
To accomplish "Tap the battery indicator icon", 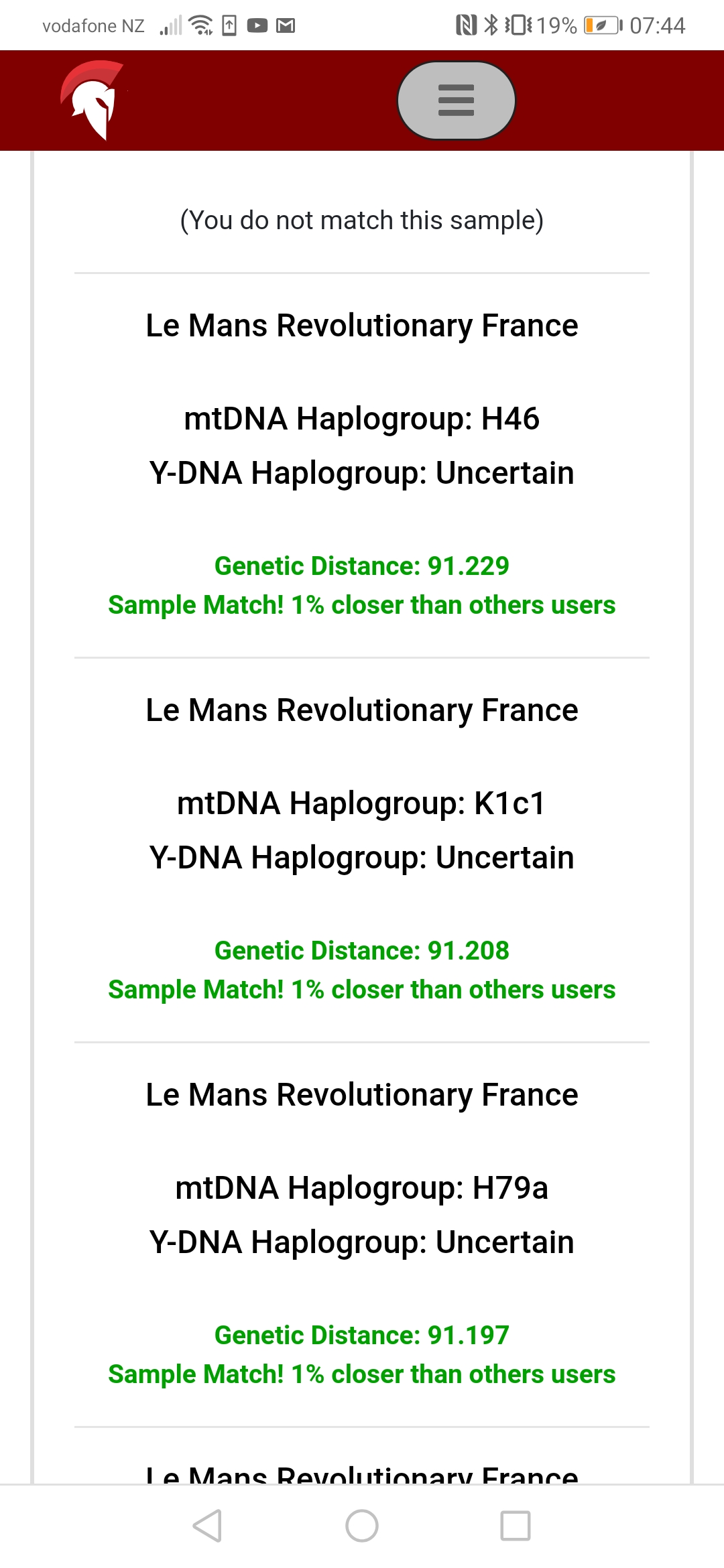I will tap(602, 25).
